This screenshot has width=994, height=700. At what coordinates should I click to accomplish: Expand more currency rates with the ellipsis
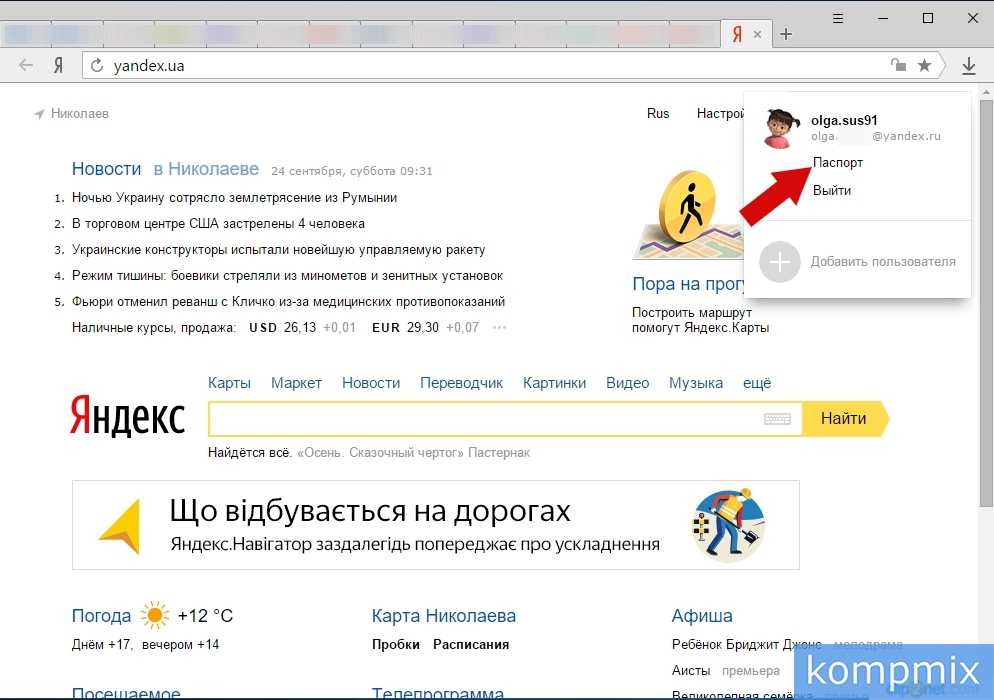coord(500,327)
